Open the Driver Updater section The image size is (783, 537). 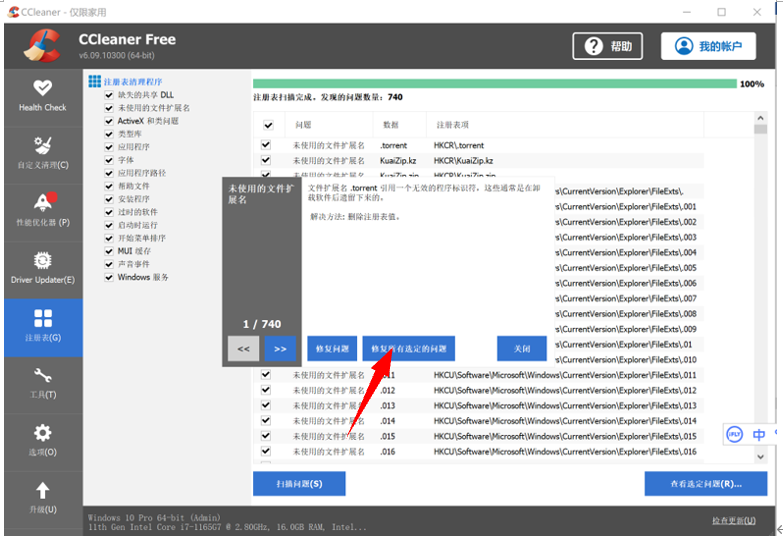[x=42, y=269]
